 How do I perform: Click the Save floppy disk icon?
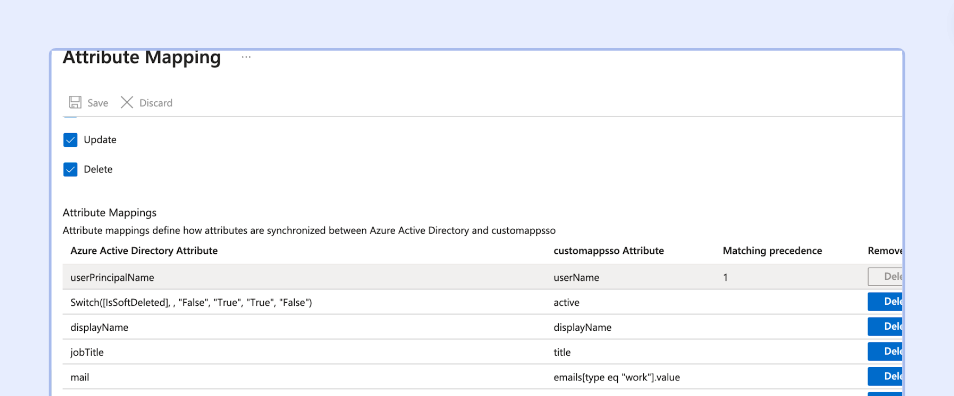pyautogui.click(x=75, y=102)
